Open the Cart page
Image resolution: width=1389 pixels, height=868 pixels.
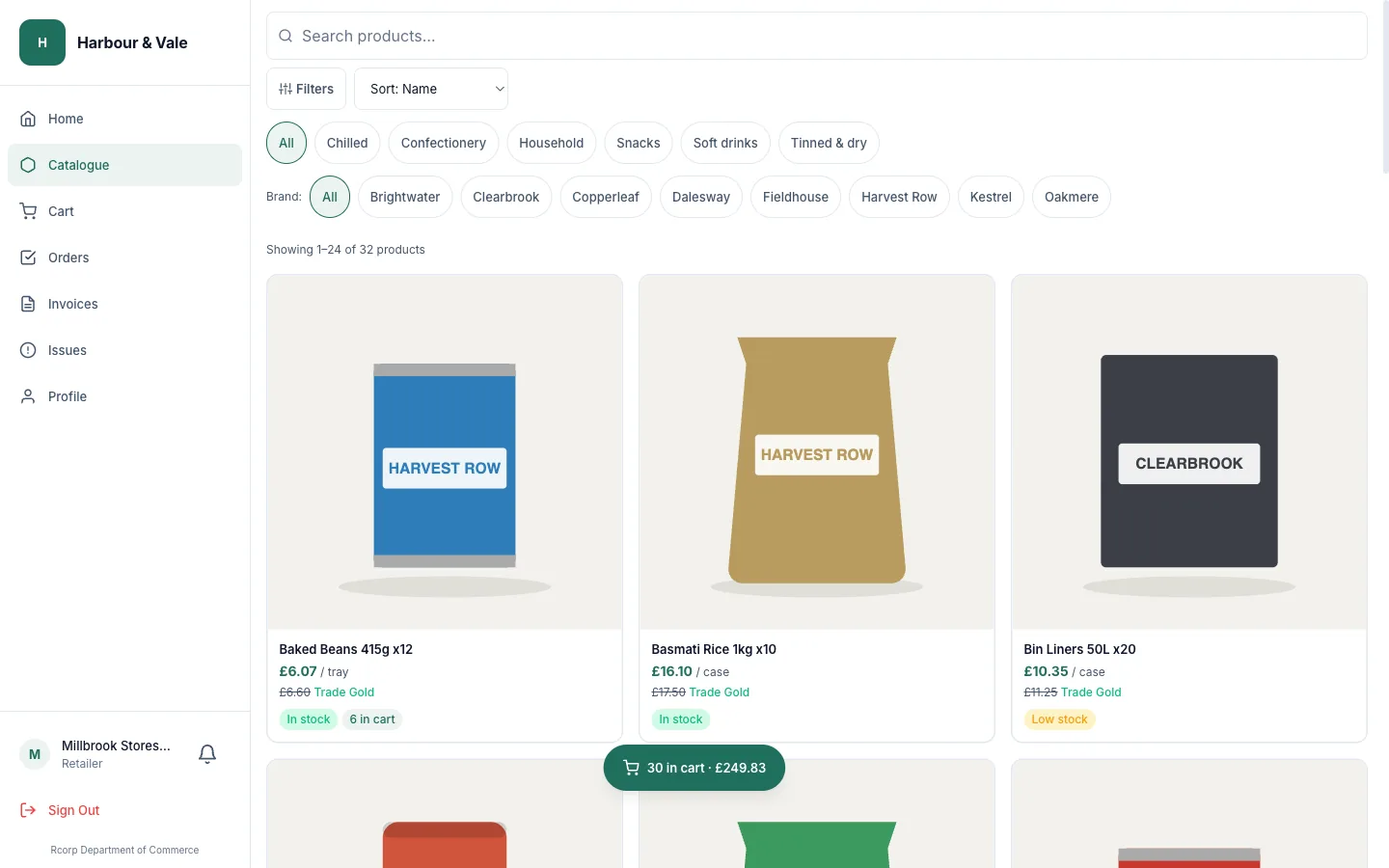pos(124,211)
